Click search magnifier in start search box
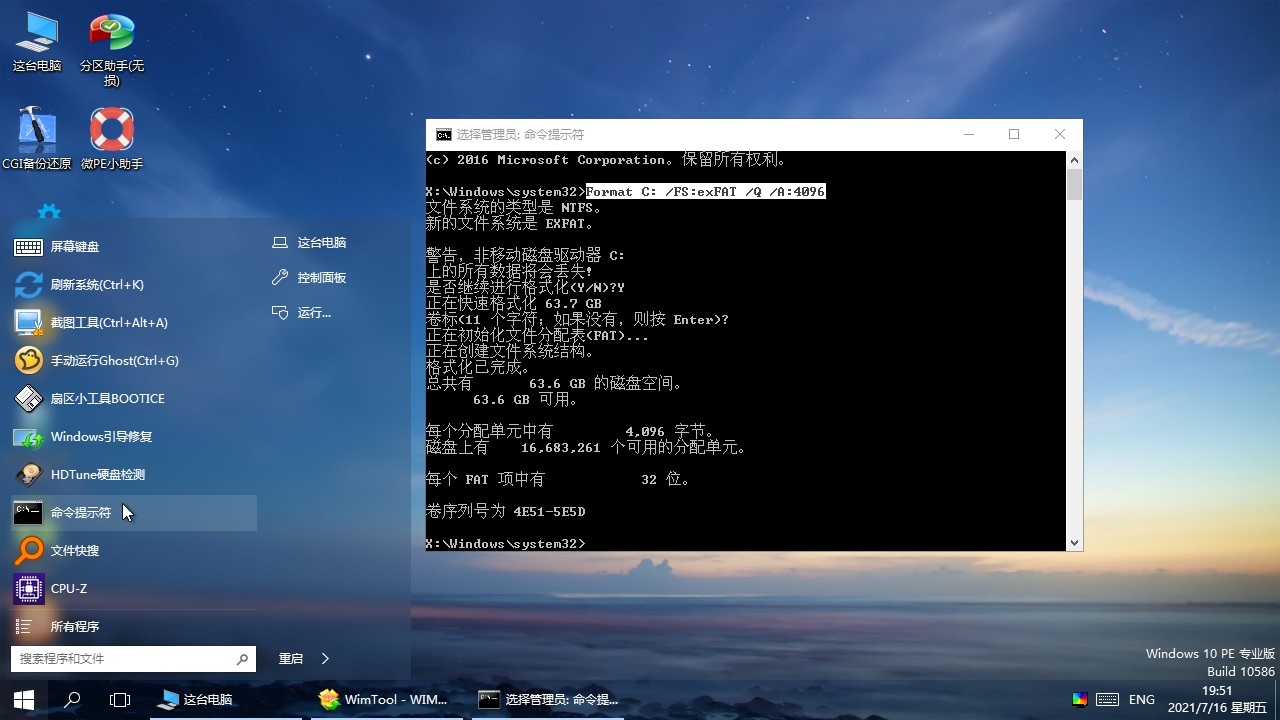Viewport: 1280px width, 720px height. click(x=242, y=659)
